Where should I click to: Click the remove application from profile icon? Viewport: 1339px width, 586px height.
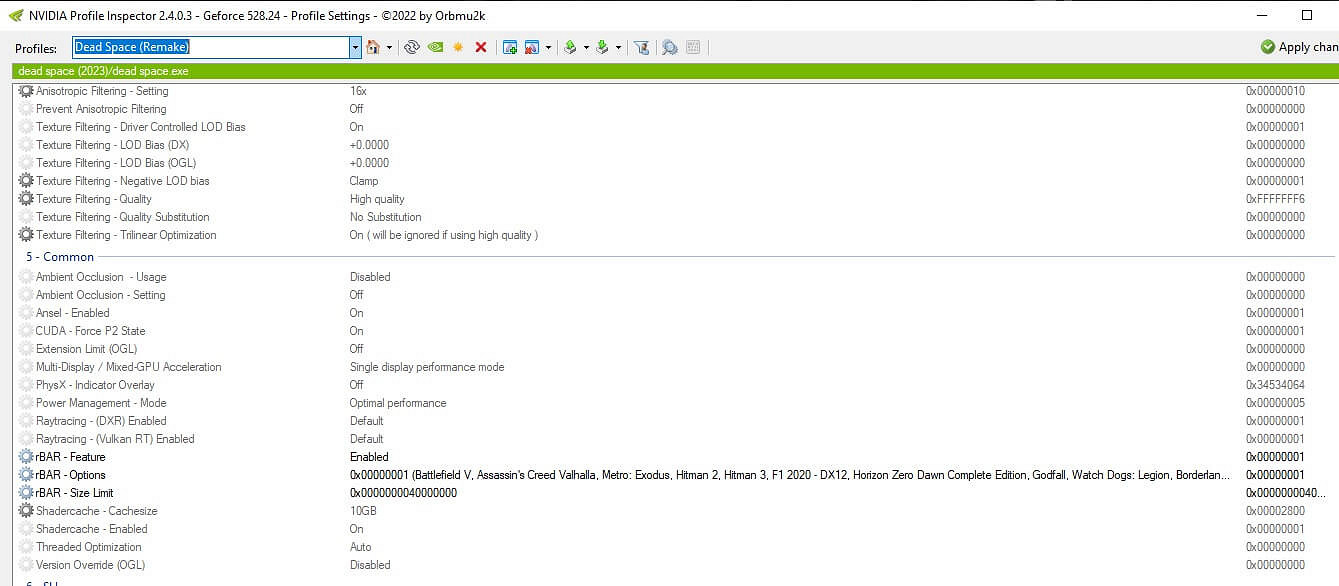coord(531,47)
